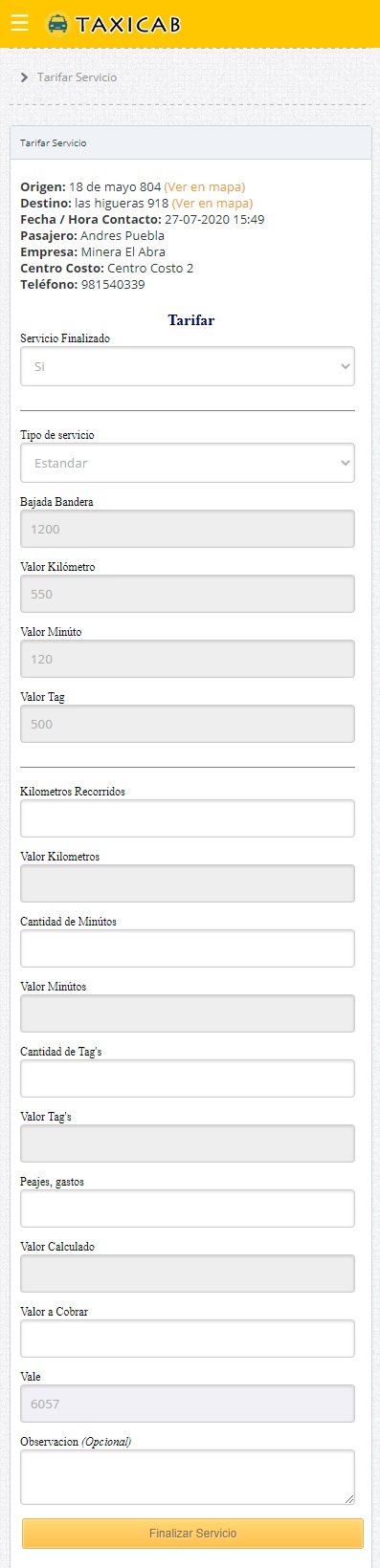The height and width of the screenshot is (1568, 380).
Task: Click inside the Observacion text area
Action: pyautogui.click(x=188, y=1477)
